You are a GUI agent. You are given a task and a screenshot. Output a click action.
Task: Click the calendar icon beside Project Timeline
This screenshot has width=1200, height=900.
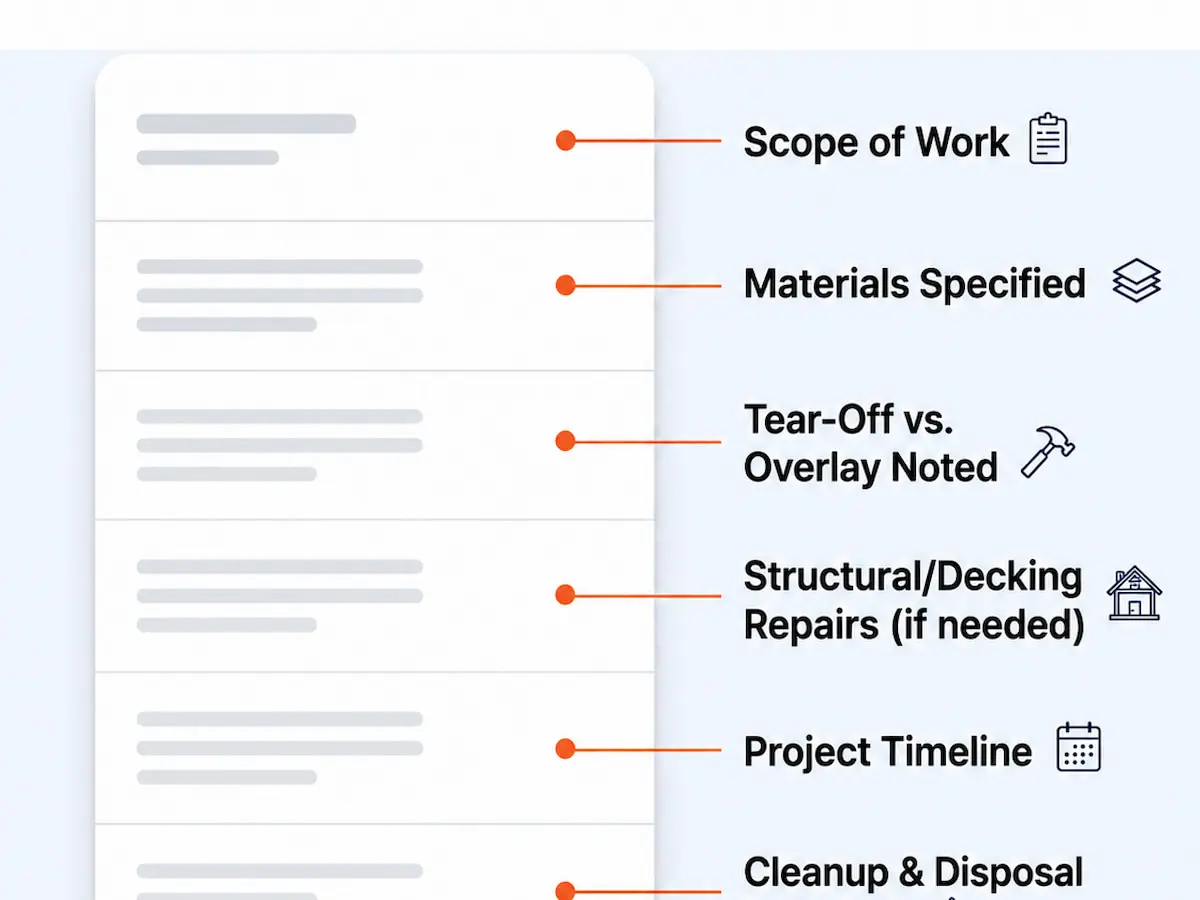1078,748
